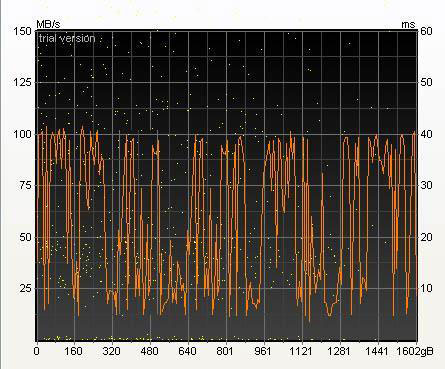Click the 60 label on ms axis
This screenshot has height=369, width=445.
point(426,31)
